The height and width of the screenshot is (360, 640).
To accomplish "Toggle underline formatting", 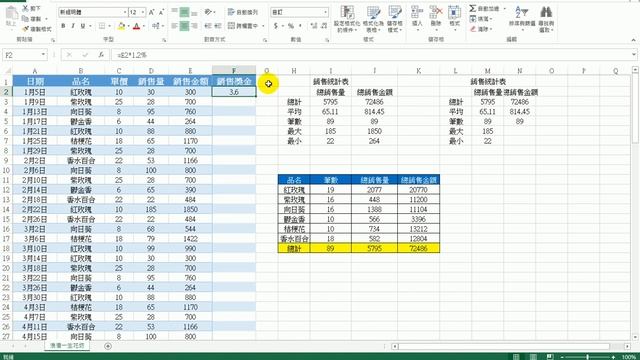I will (x=83, y=26).
